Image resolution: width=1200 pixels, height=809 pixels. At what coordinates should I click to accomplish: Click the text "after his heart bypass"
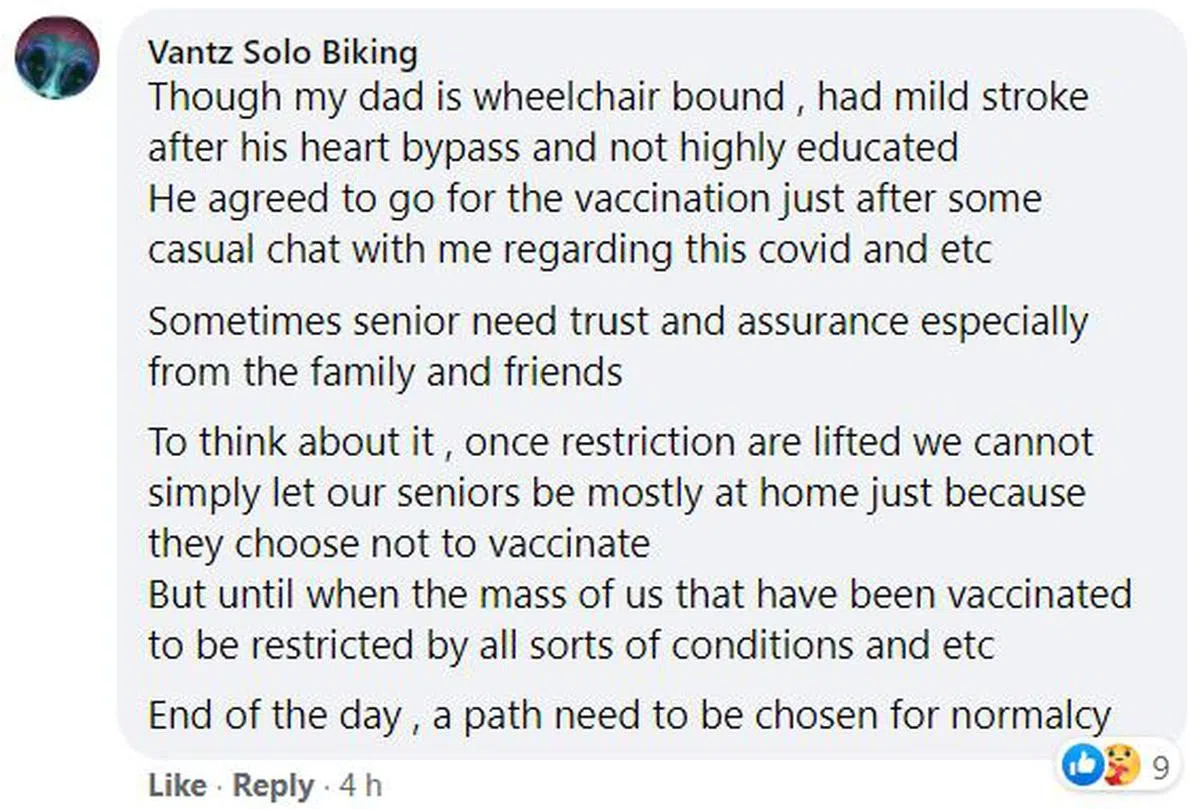(552, 148)
